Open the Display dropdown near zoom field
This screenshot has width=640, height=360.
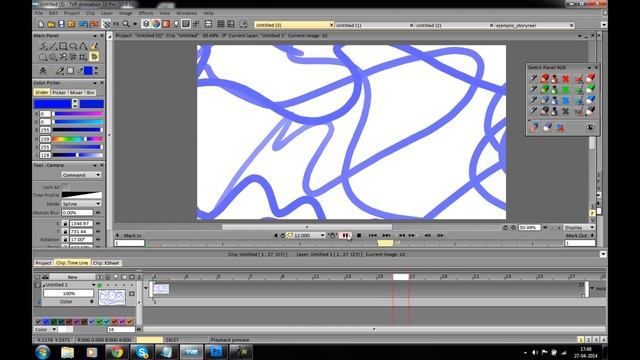579,227
